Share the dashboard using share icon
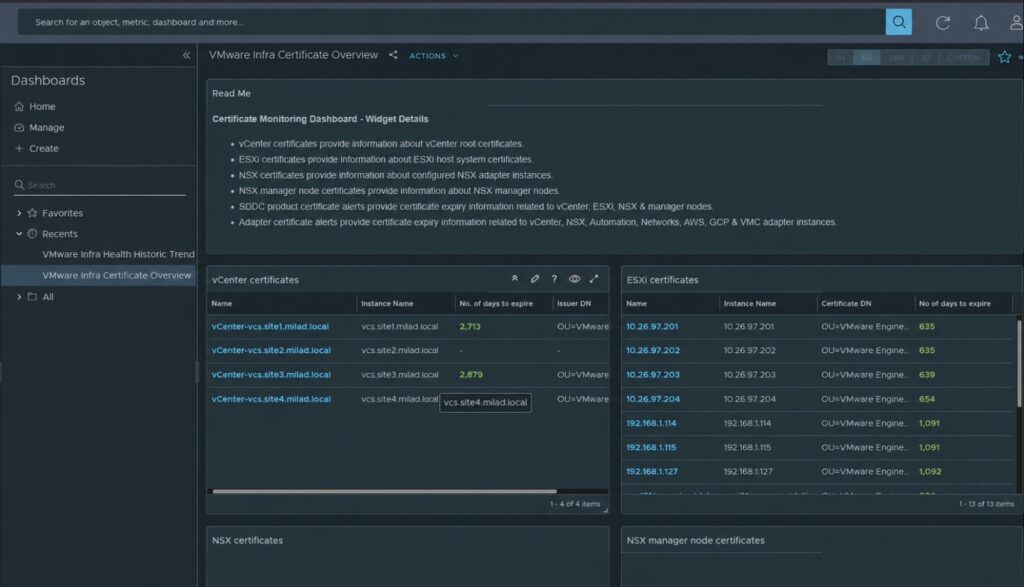 tap(392, 56)
